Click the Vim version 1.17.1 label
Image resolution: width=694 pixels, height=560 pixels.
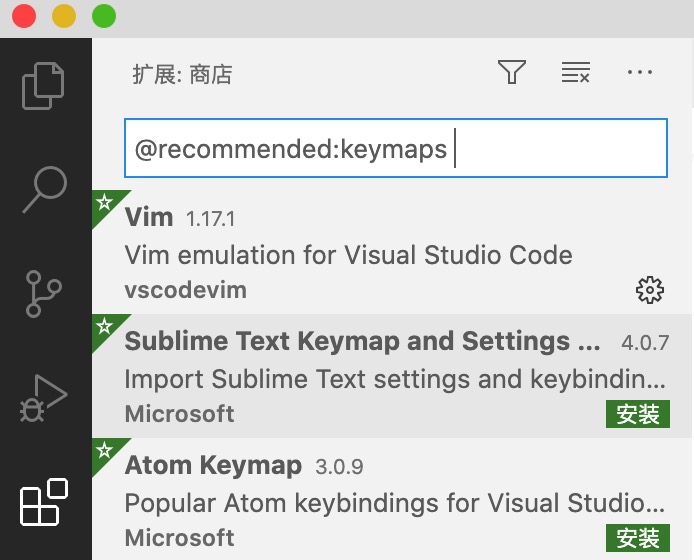[x=211, y=219]
